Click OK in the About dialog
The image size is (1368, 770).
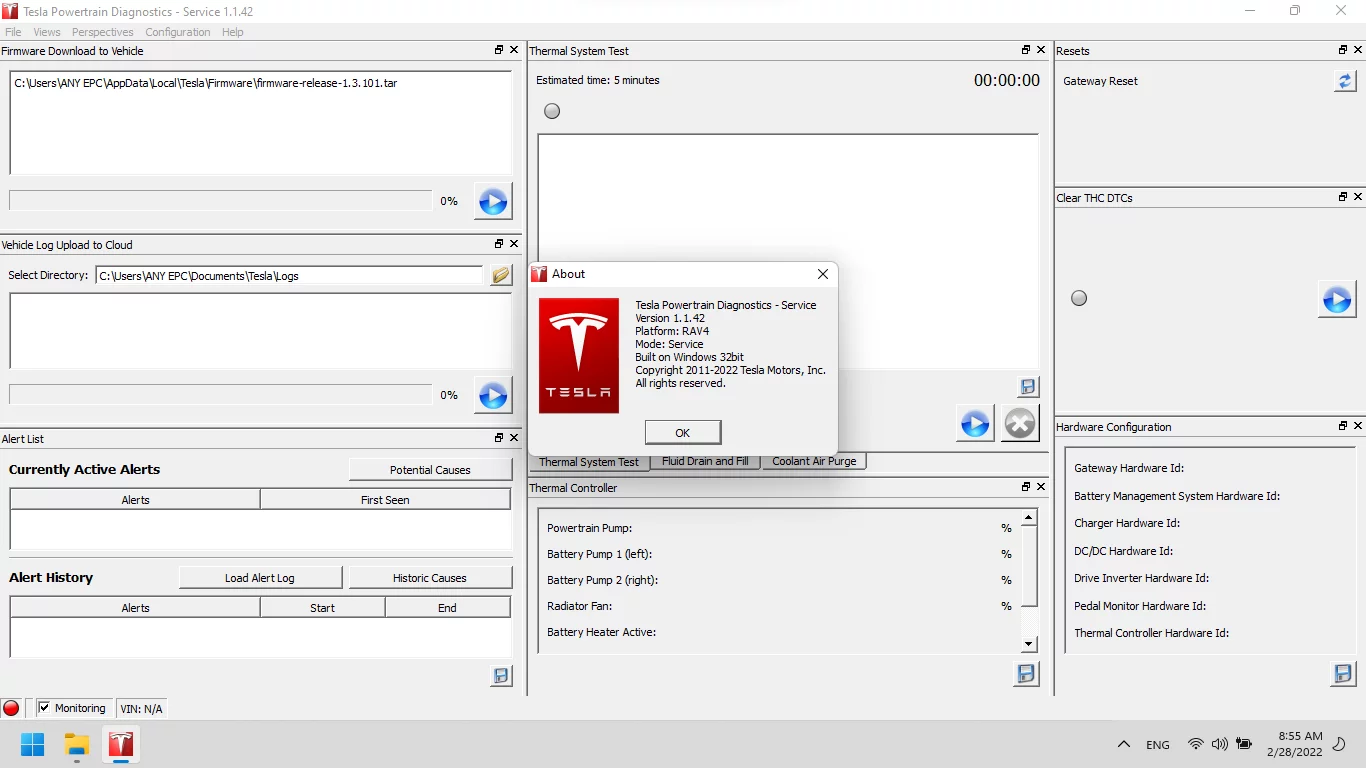point(683,432)
